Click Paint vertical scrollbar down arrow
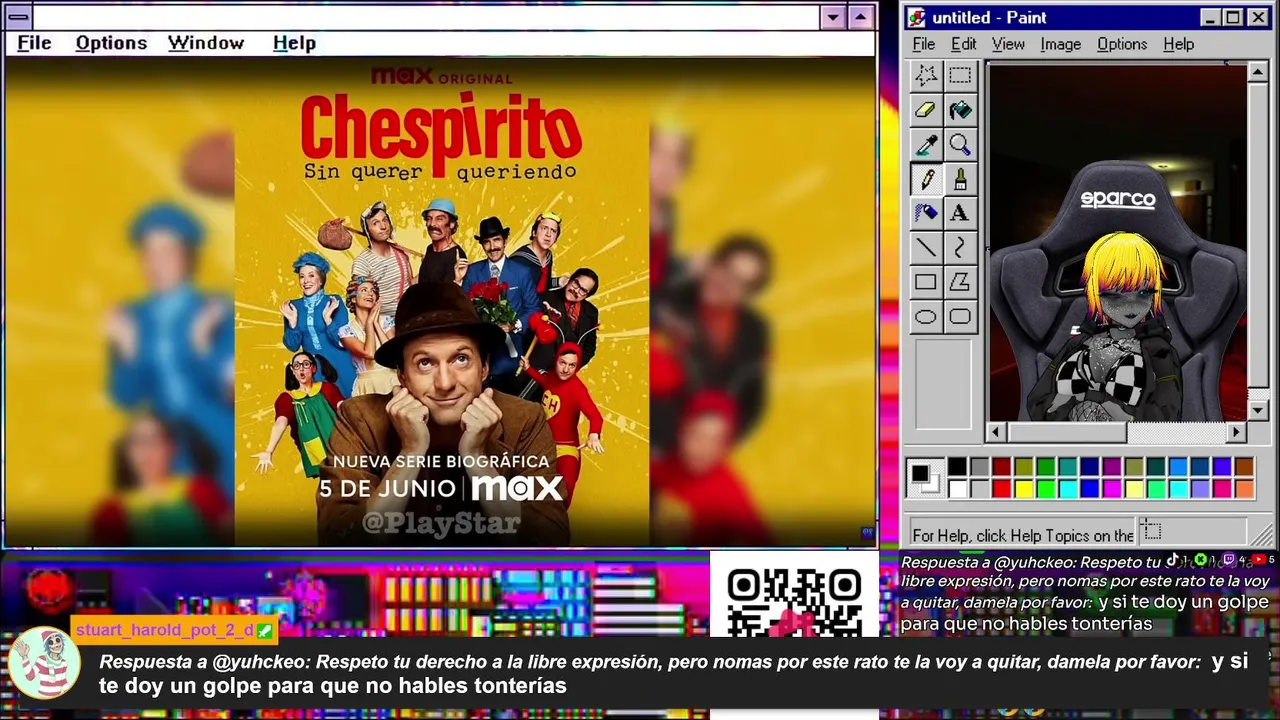Screen dimensions: 1280x720 point(1258,410)
